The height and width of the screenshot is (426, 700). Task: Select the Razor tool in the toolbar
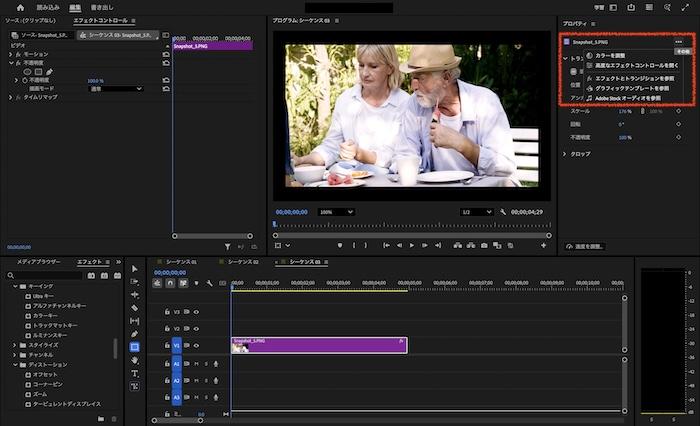135,307
